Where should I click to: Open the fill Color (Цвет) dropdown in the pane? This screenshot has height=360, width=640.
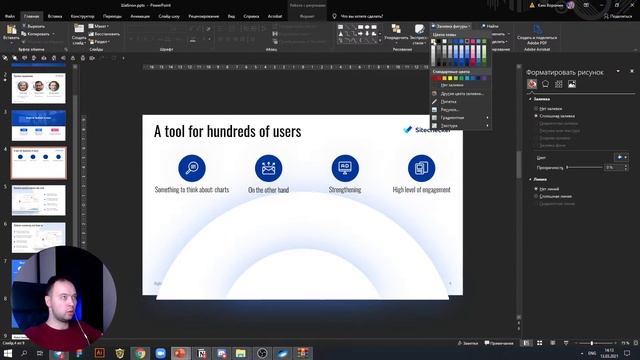pyautogui.click(x=621, y=158)
